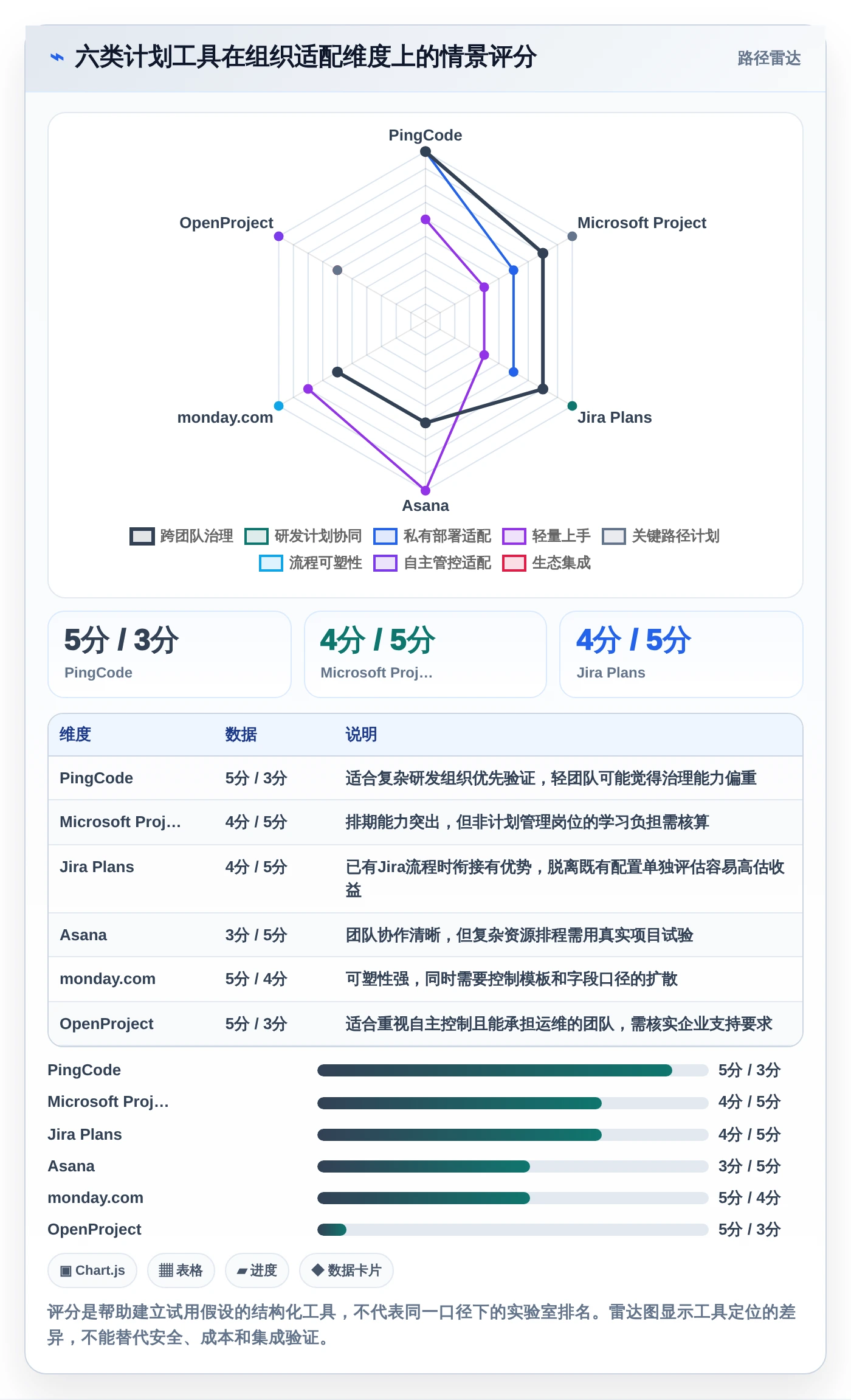Click the 路径雷达 label in the header
This screenshot has height=1400, width=851.
tap(769, 58)
